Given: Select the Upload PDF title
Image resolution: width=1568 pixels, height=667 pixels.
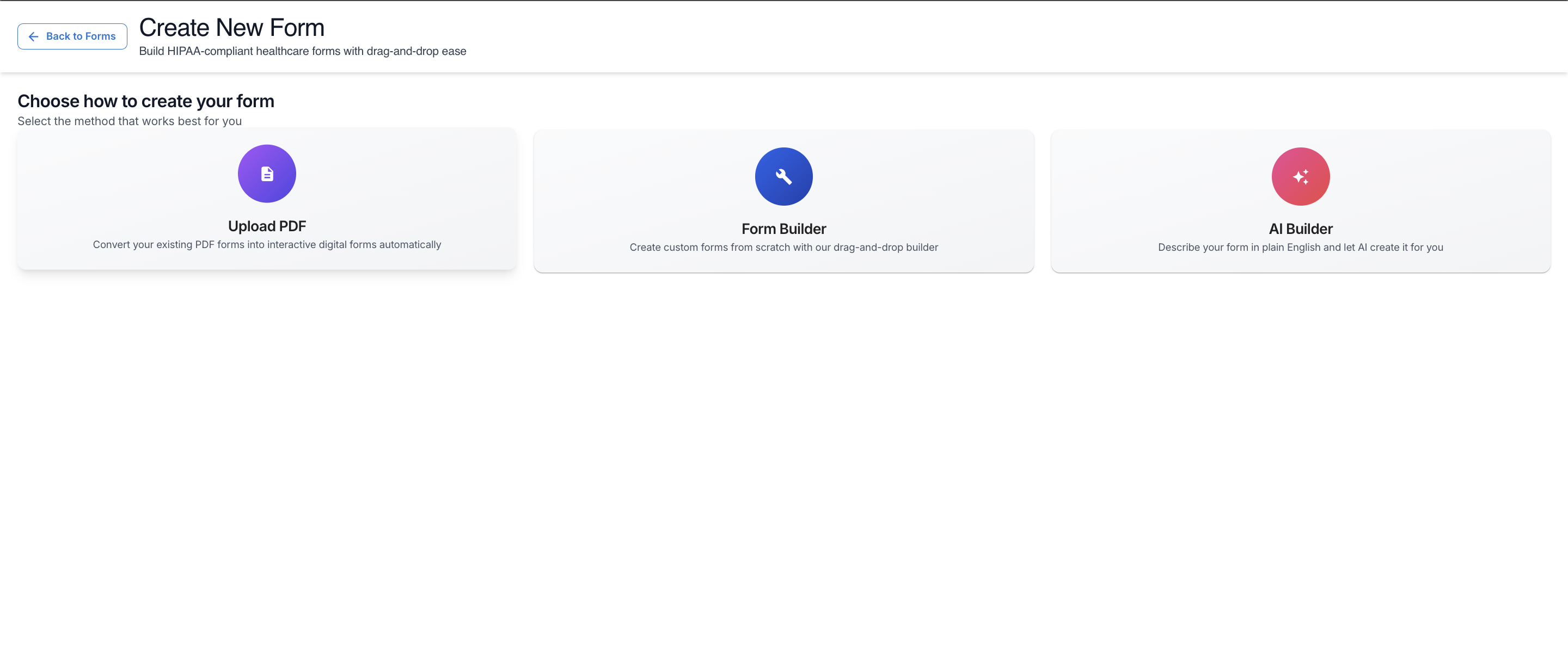Looking at the screenshot, I should click(267, 226).
